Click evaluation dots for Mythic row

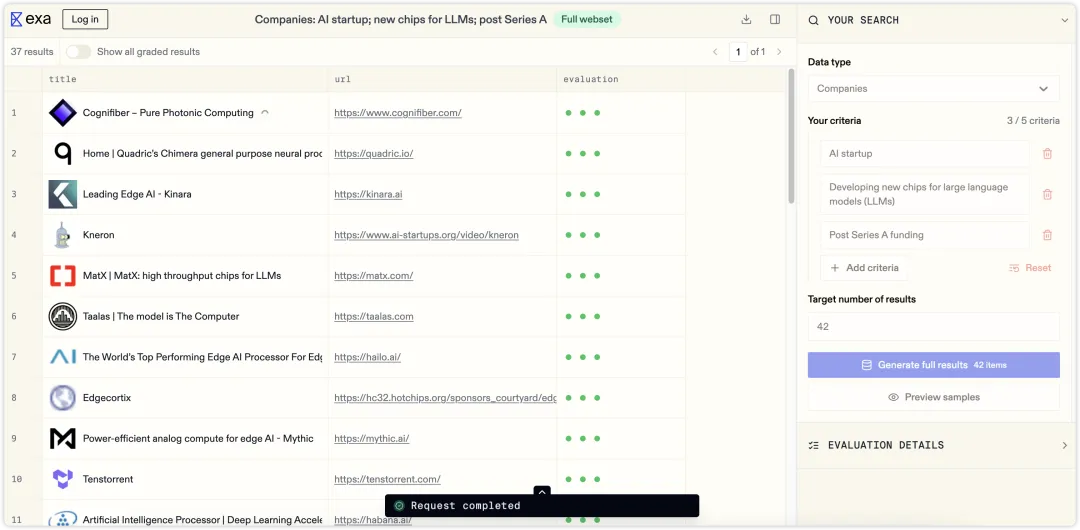tap(583, 438)
